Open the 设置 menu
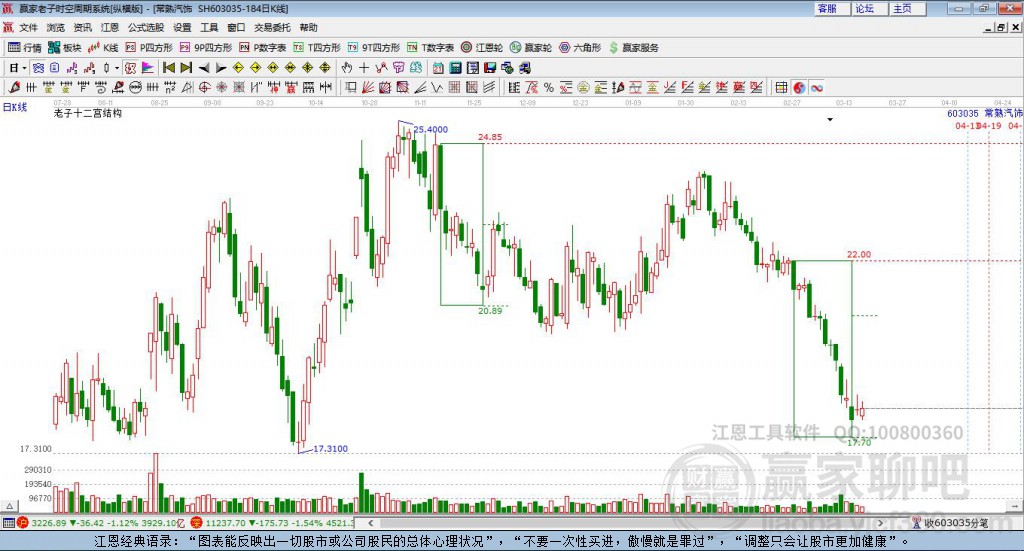This screenshot has height=551, width=1024. pos(182,27)
